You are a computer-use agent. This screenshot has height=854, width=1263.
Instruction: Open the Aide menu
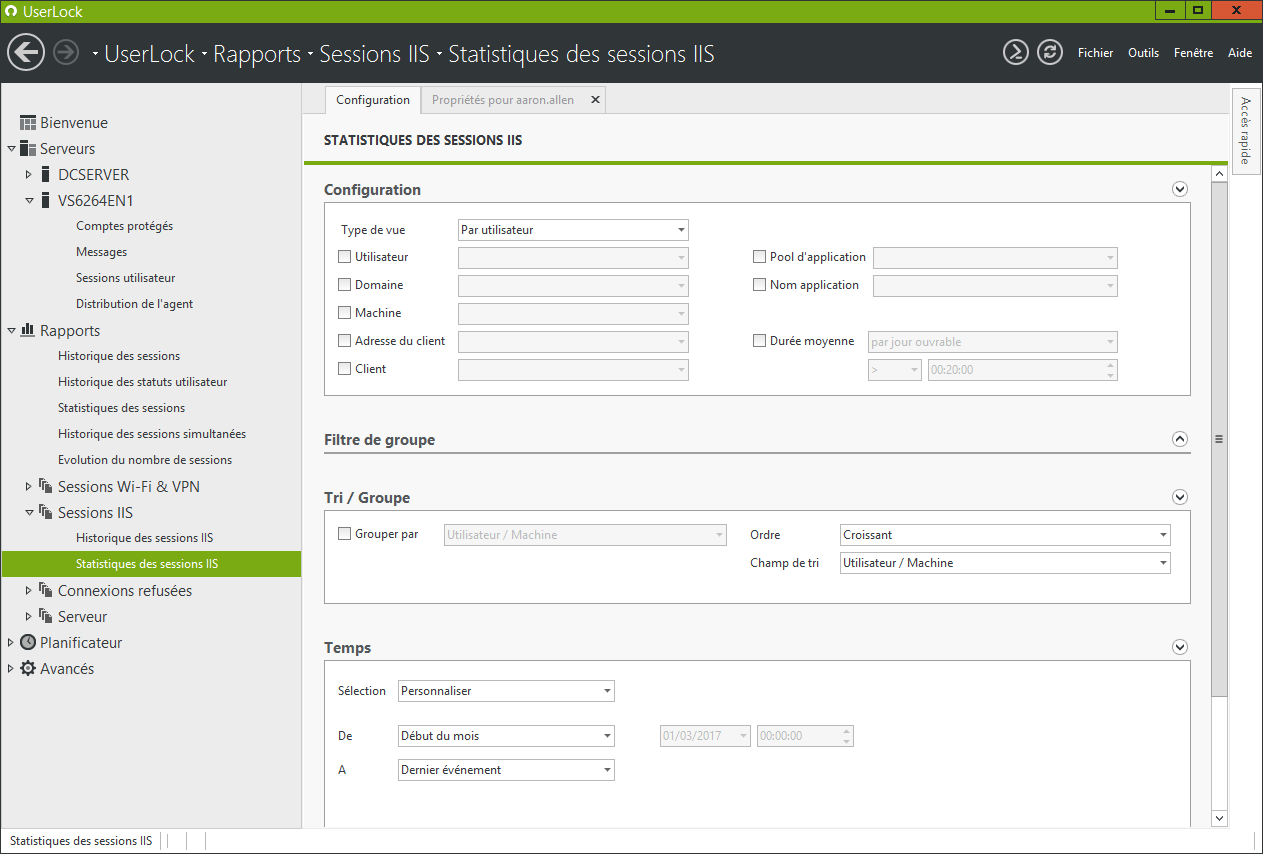[x=1240, y=53]
